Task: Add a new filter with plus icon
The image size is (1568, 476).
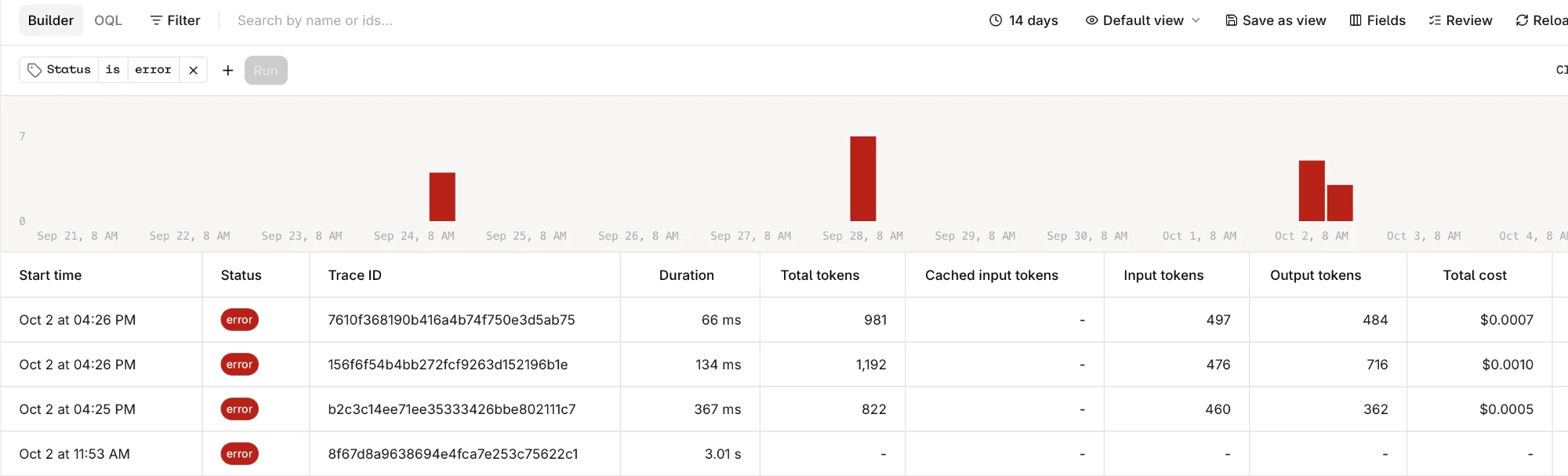Action: pos(228,71)
